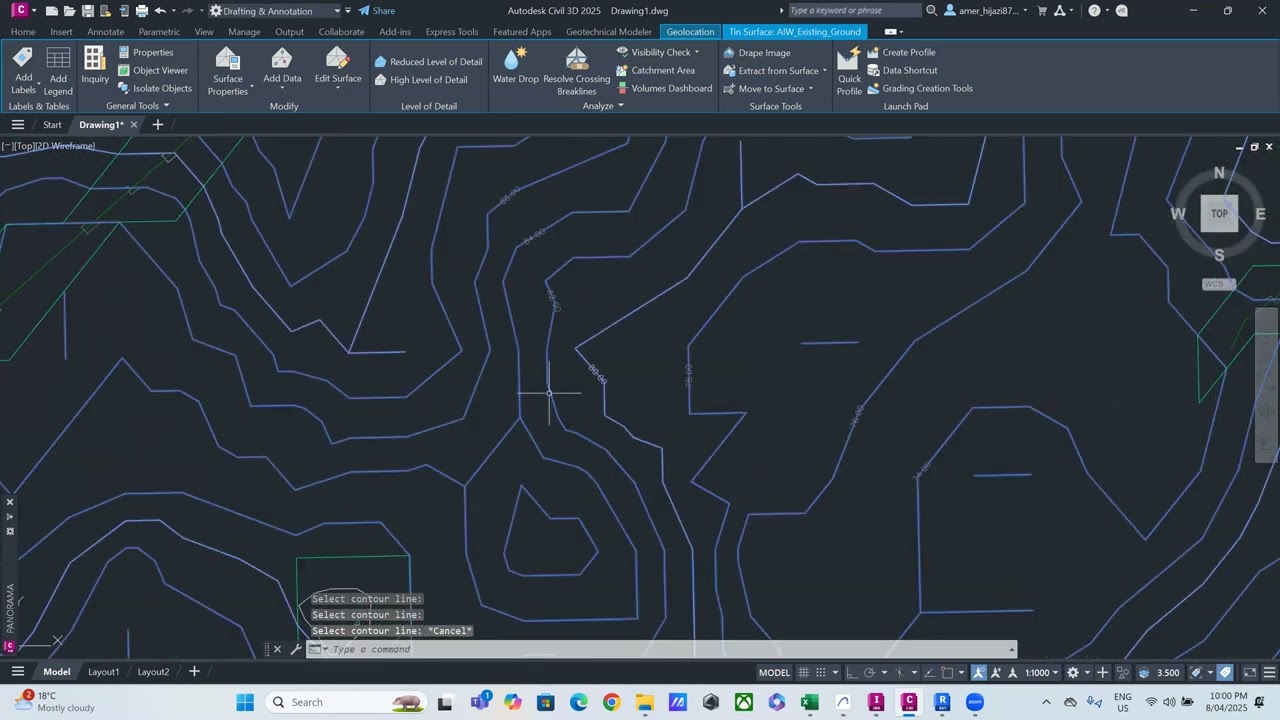Open Catchment Area tool
Screen dimensions: 1280x720
click(x=655, y=70)
